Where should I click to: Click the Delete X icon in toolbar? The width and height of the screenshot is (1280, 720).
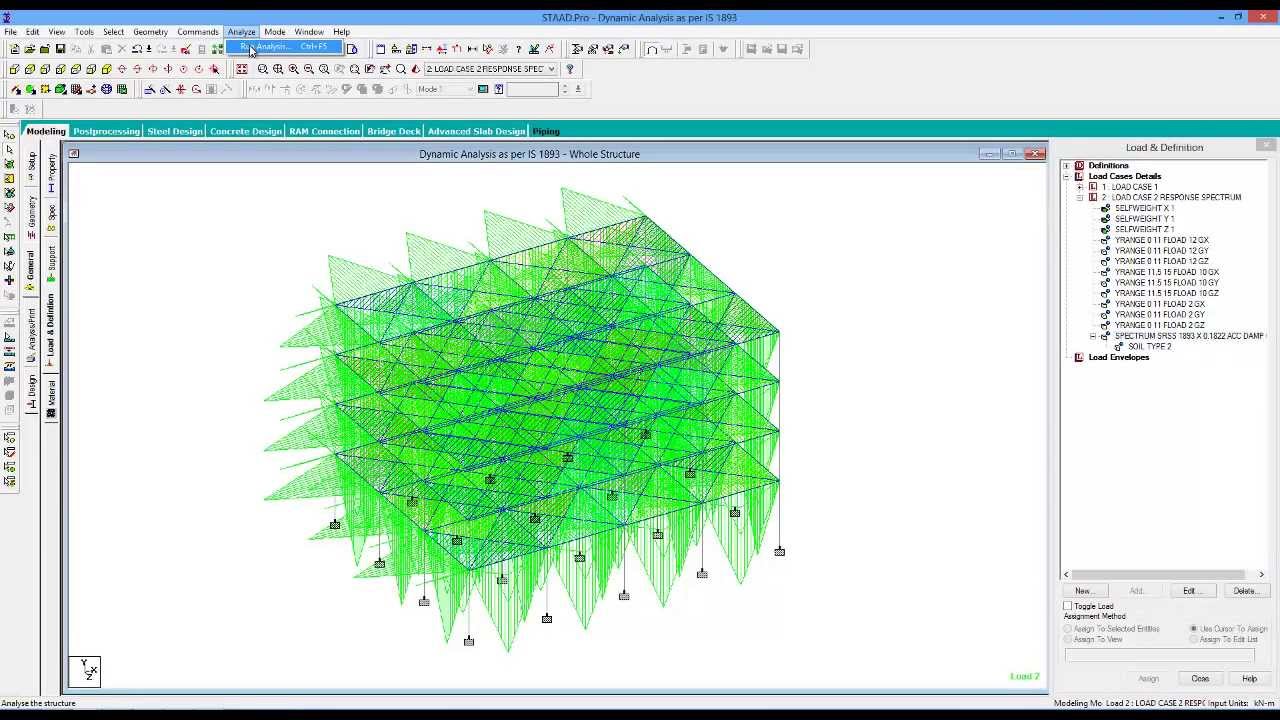click(122, 49)
